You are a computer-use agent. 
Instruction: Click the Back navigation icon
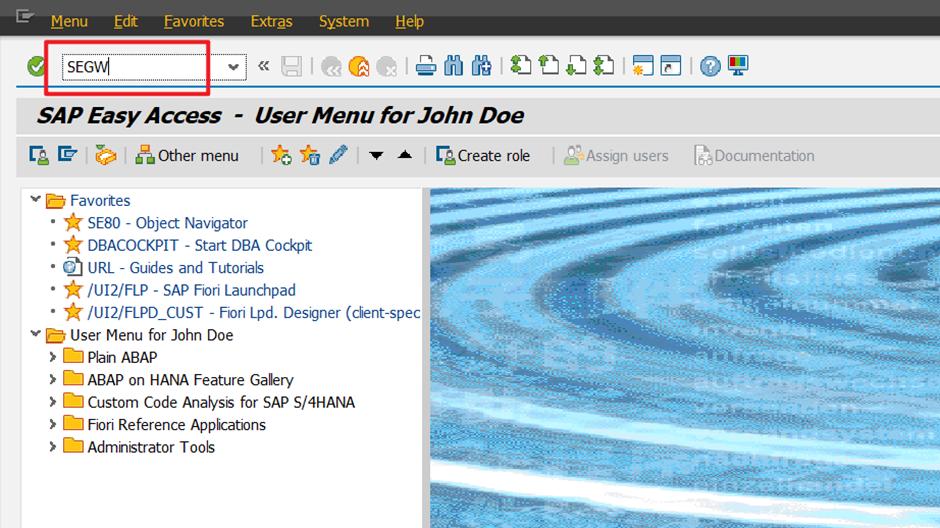point(331,66)
